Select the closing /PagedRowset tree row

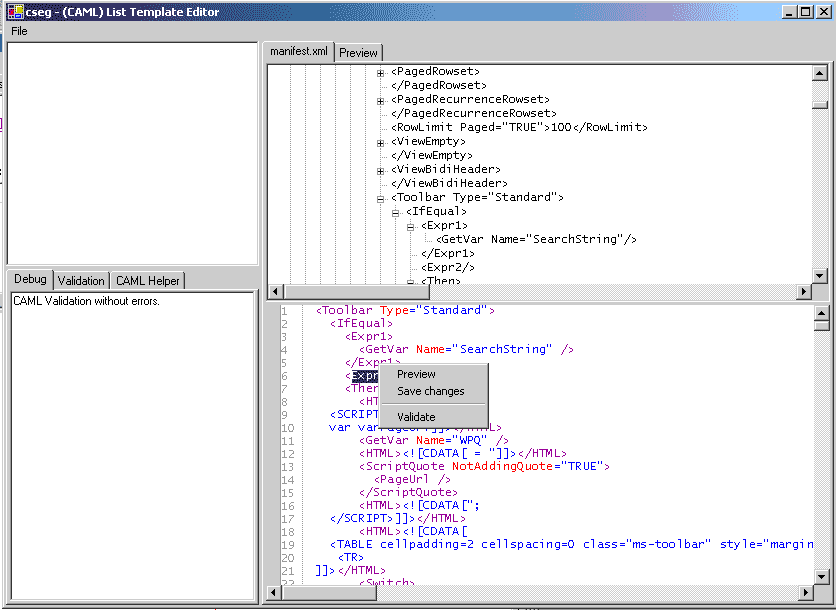439,85
